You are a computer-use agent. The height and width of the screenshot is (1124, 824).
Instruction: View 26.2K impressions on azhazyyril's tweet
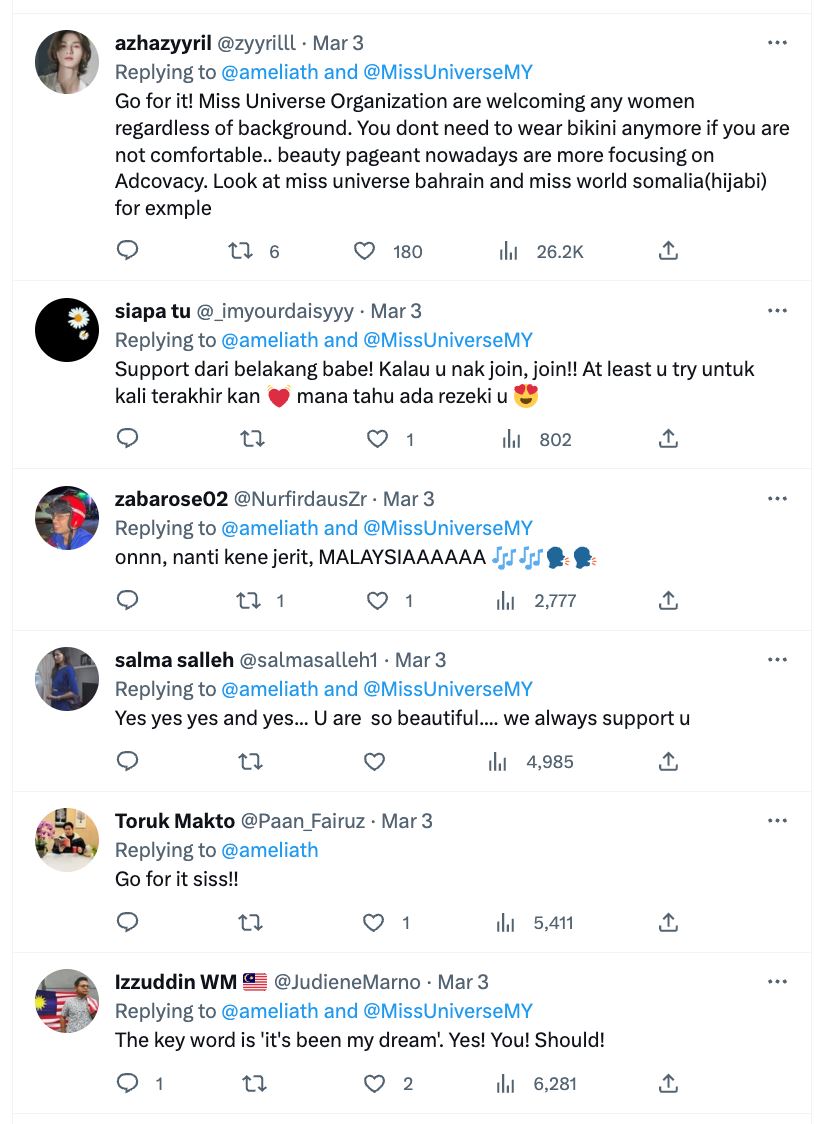[x=540, y=251]
